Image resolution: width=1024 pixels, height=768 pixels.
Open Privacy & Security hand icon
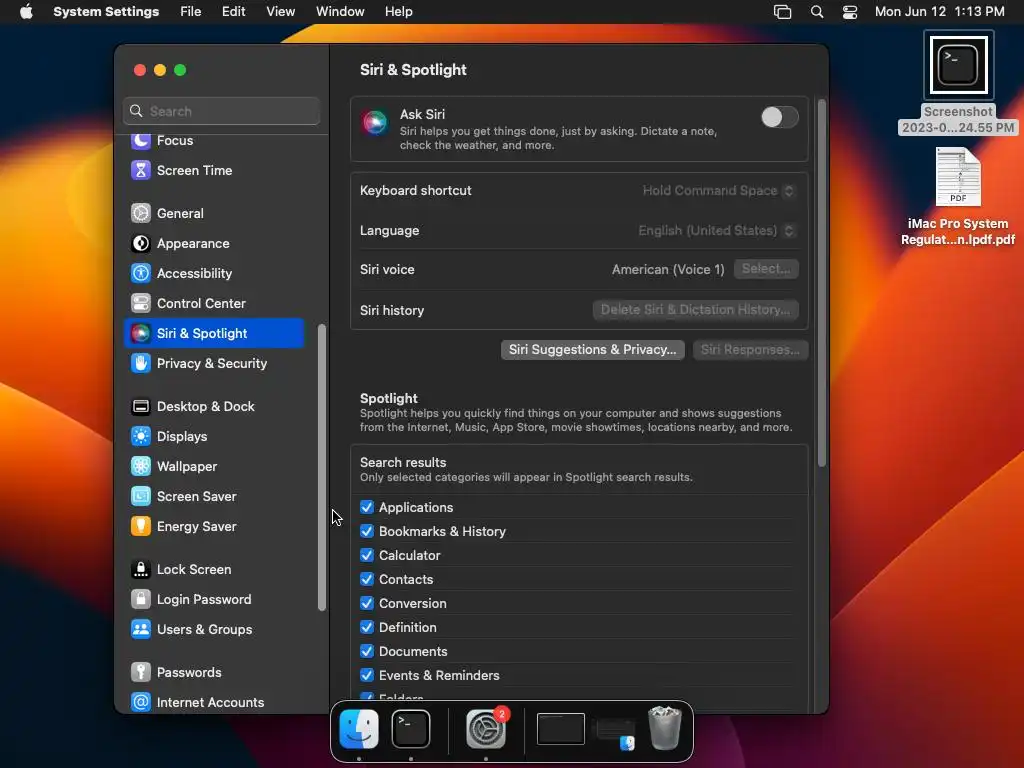pyautogui.click(x=140, y=364)
